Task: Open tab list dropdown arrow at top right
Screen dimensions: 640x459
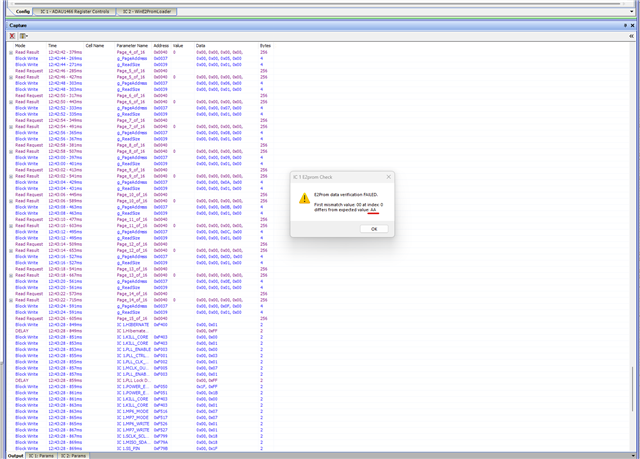Action: (x=632, y=11)
